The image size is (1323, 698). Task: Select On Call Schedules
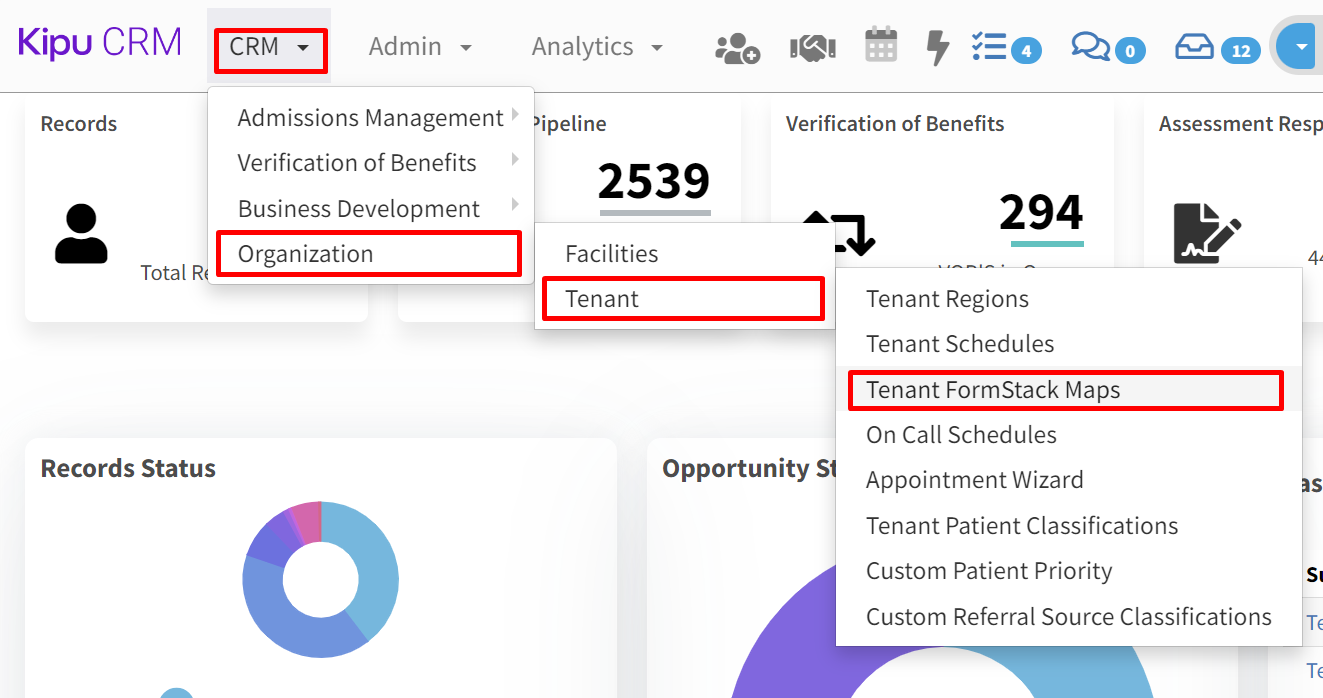coord(961,434)
